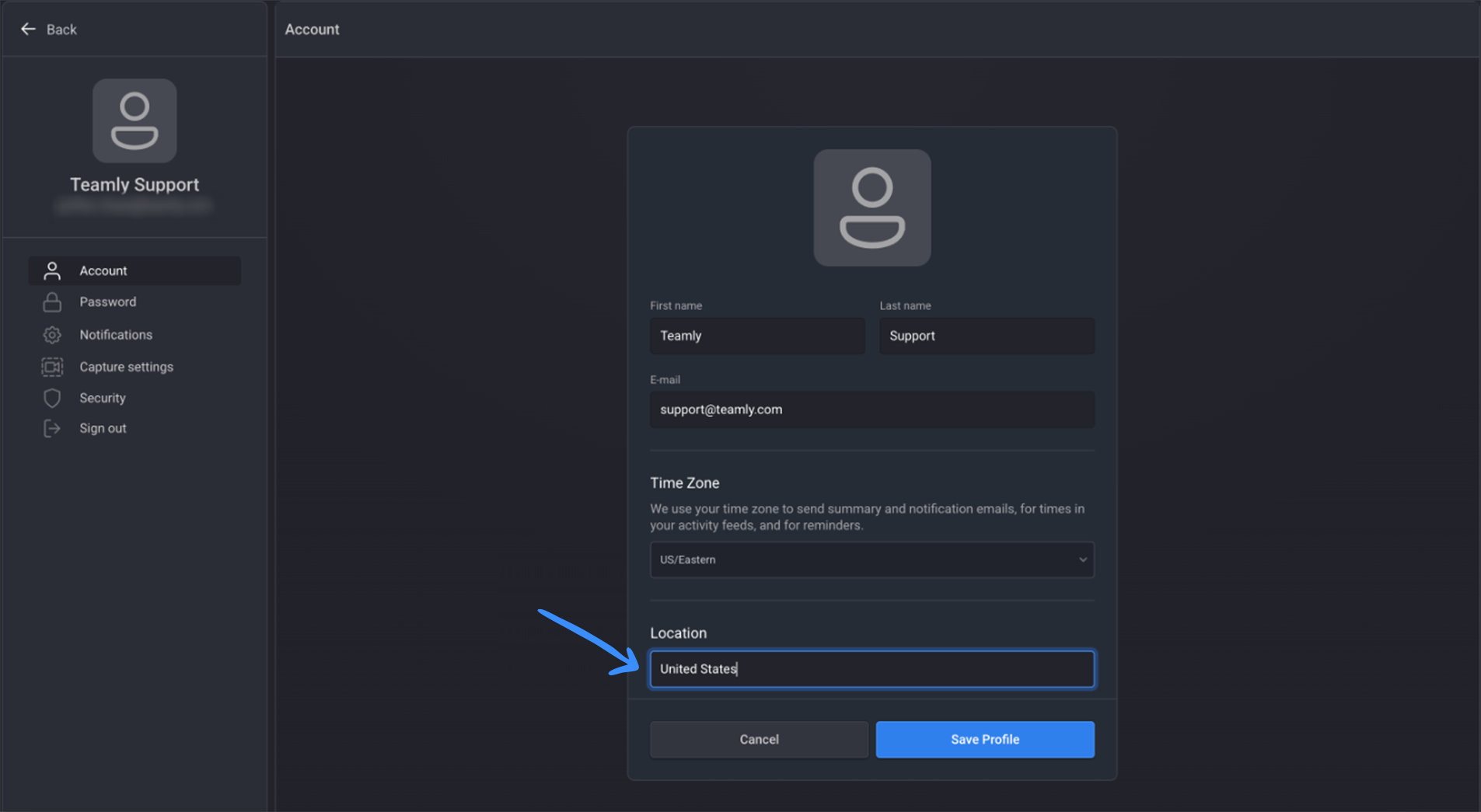Click the Capture settings camera icon
This screenshot has width=1481, height=812.
[x=52, y=367]
